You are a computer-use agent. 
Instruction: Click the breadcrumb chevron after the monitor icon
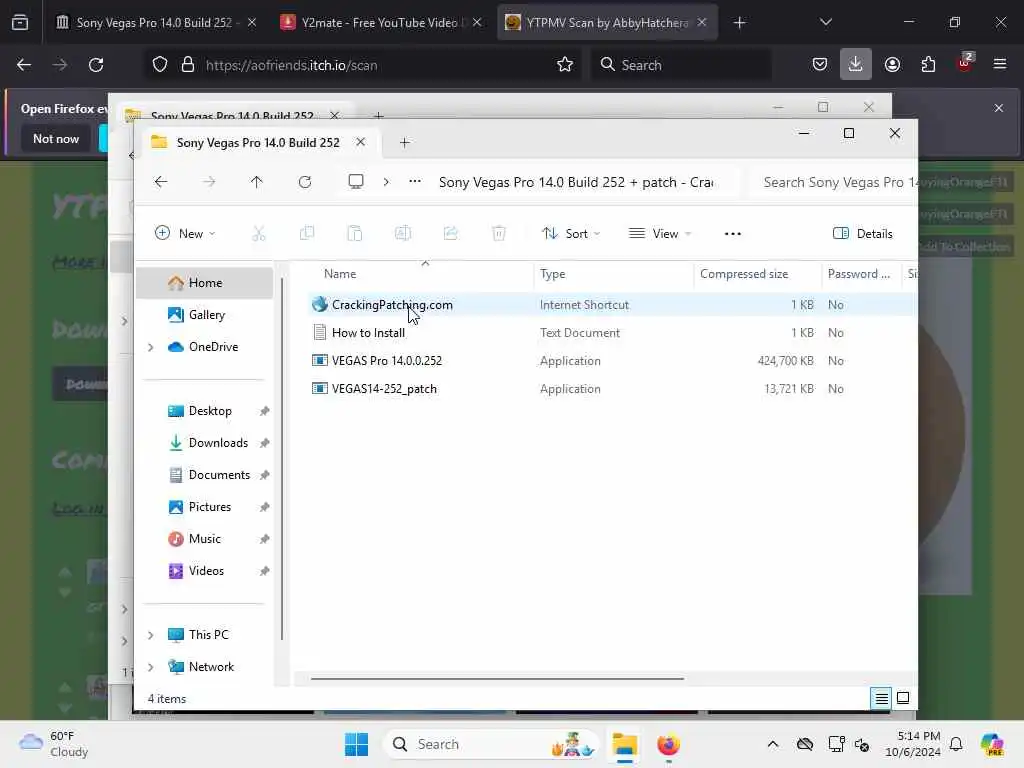(x=386, y=182)
